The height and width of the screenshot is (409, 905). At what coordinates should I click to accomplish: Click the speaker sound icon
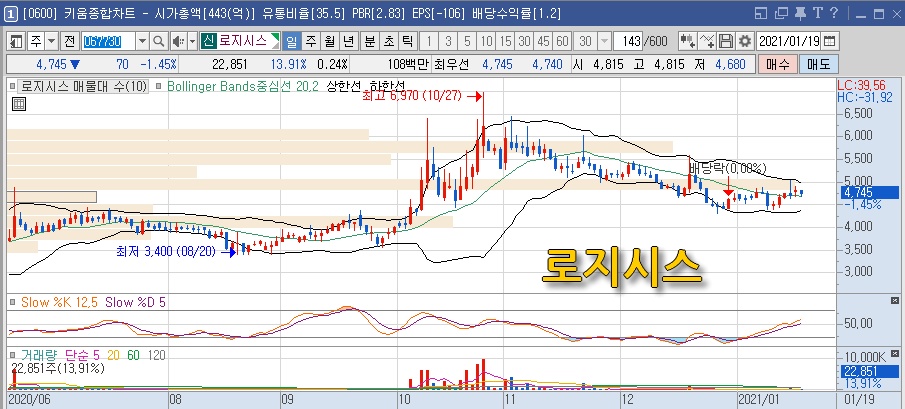coord(178,41)
